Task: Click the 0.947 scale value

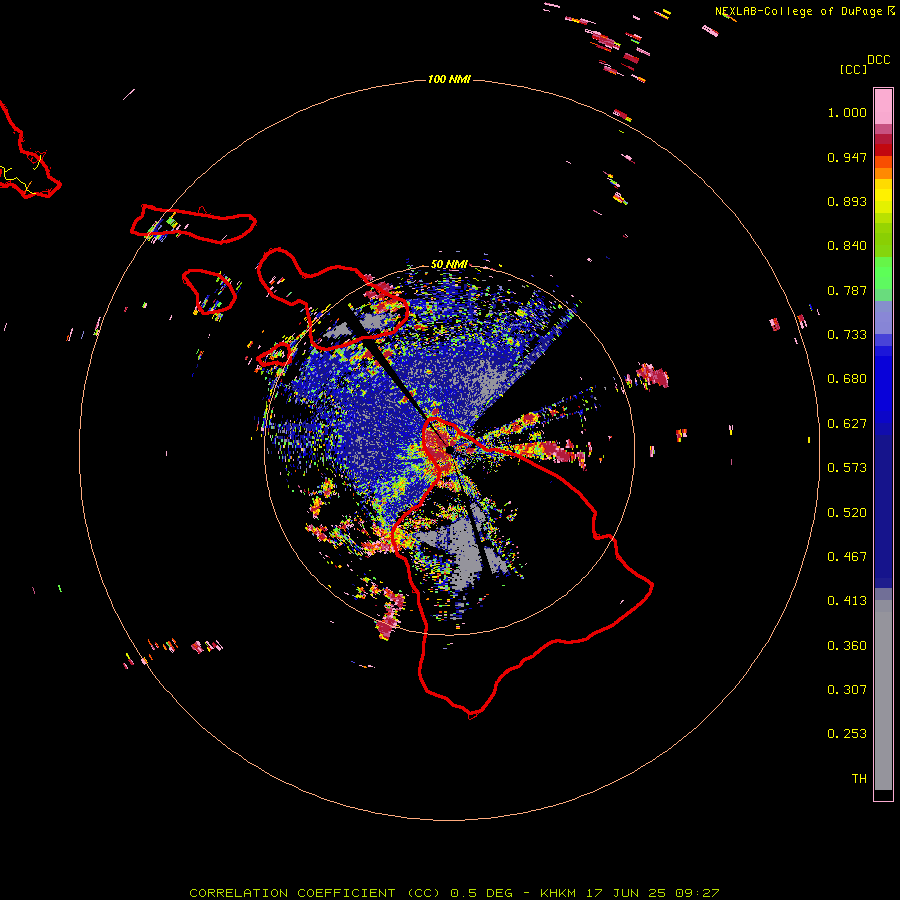Action: click(x=847, y=157)
